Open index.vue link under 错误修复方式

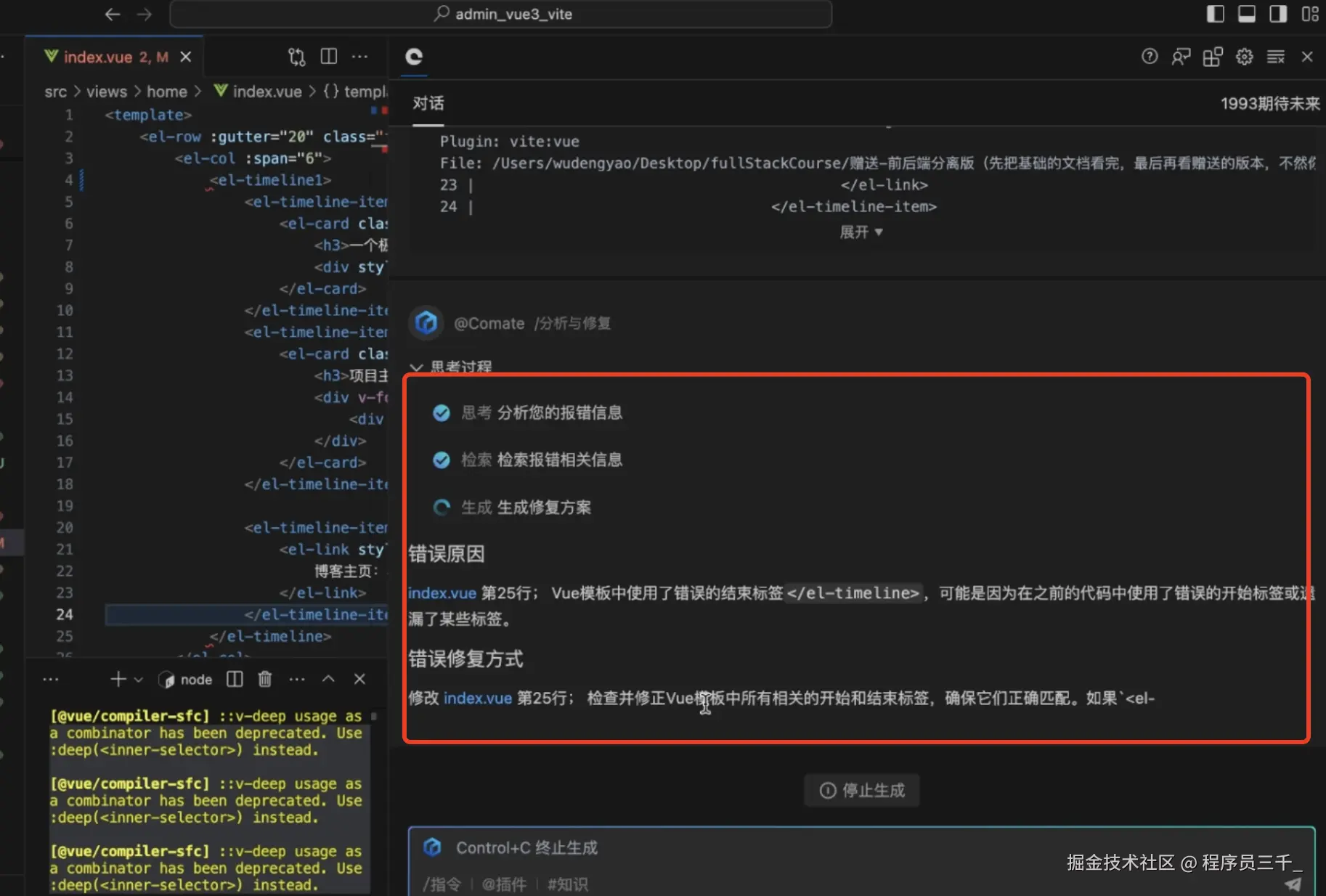[x=478, y=699]
